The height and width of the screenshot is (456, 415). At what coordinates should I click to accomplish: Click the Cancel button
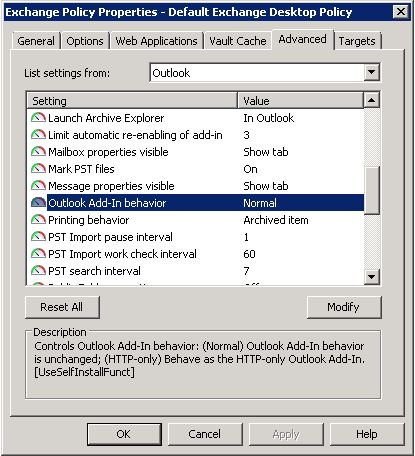coord(205,434)
